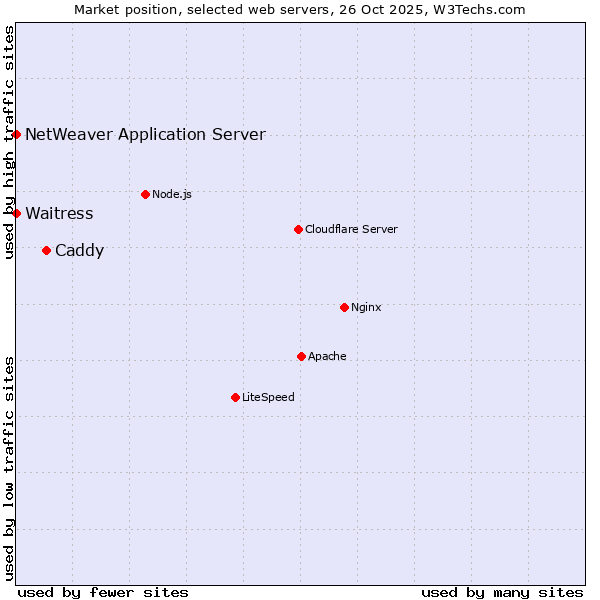Click the red dot beside Caddy
The image size is (600, 600).
[46, 250]
